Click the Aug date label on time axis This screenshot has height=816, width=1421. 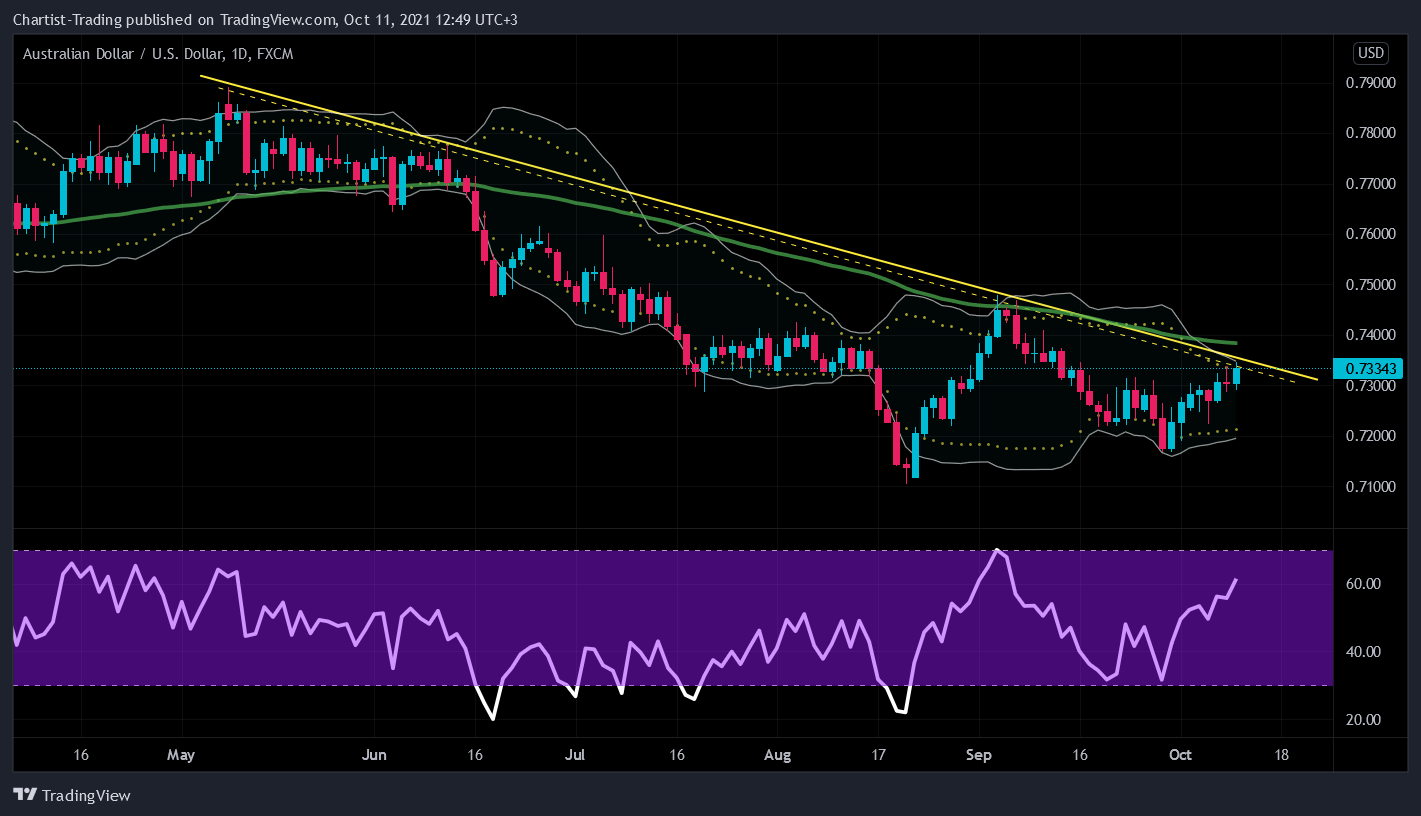(x=778, y=754)
